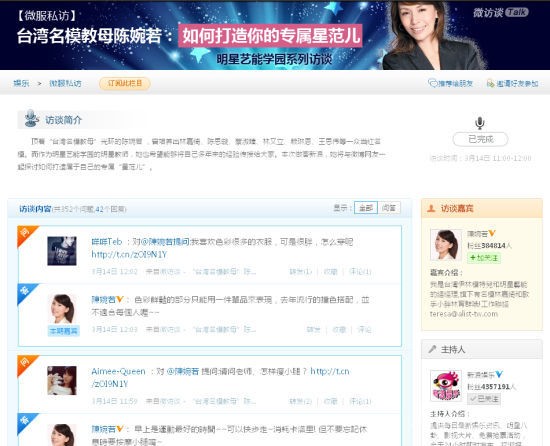
Task: Click 陳婉若 name in the 12:03 answer
Action: coord(103,300)
